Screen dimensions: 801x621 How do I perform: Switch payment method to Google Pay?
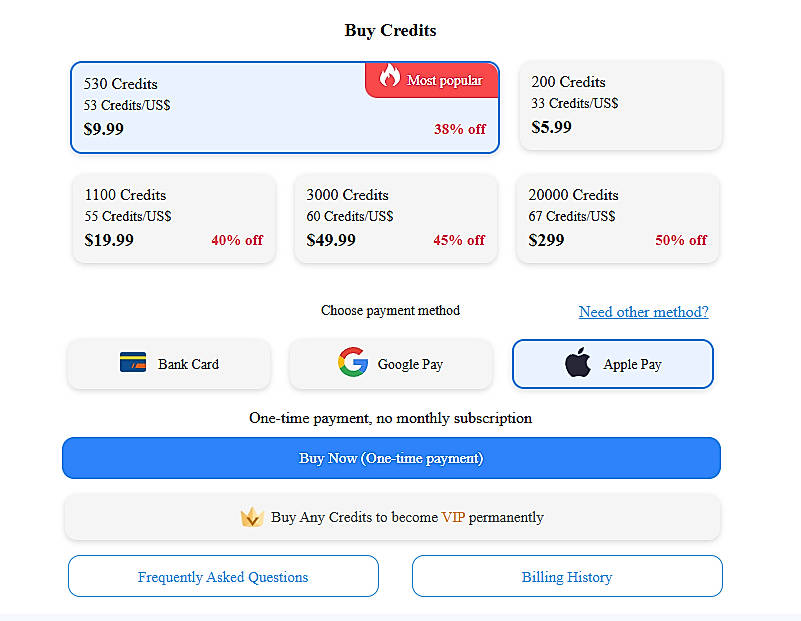coord(391,363)
